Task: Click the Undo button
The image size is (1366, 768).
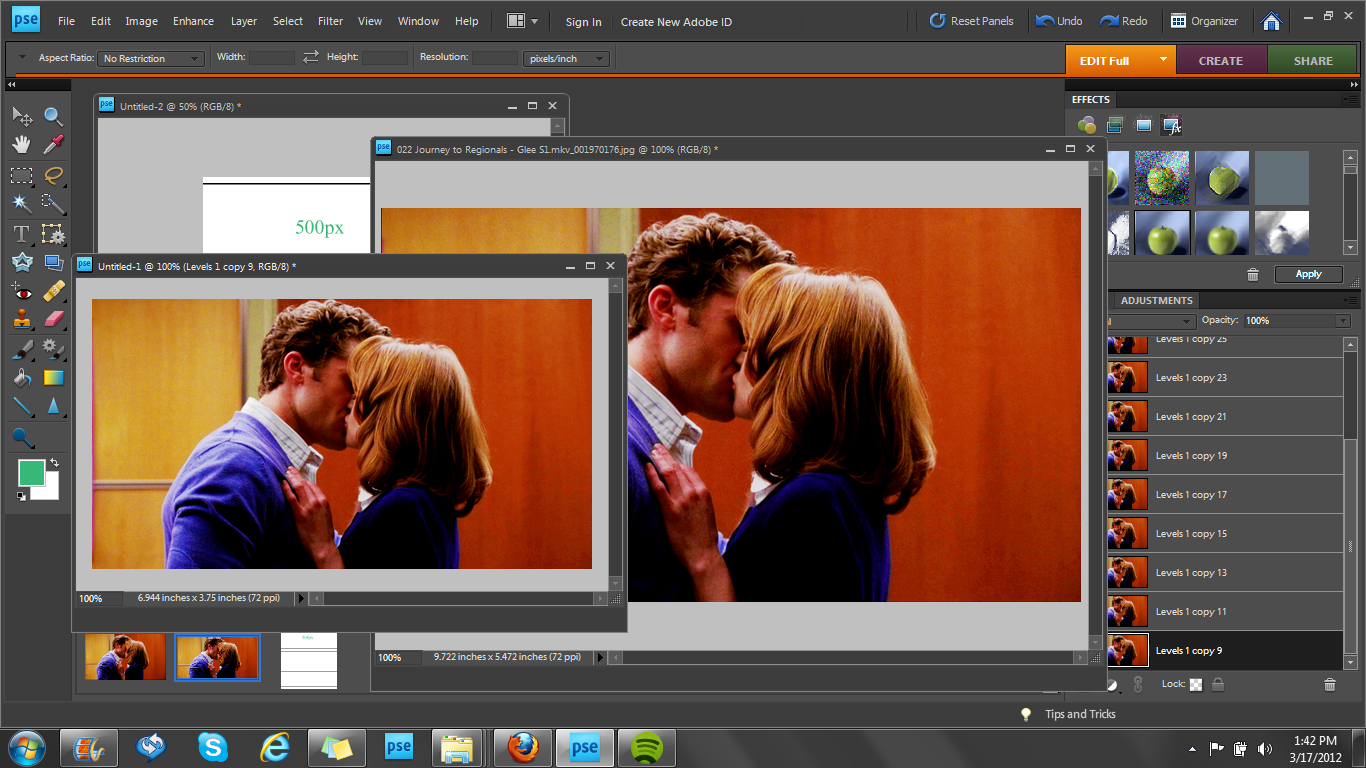Action: click(1059, 21)
